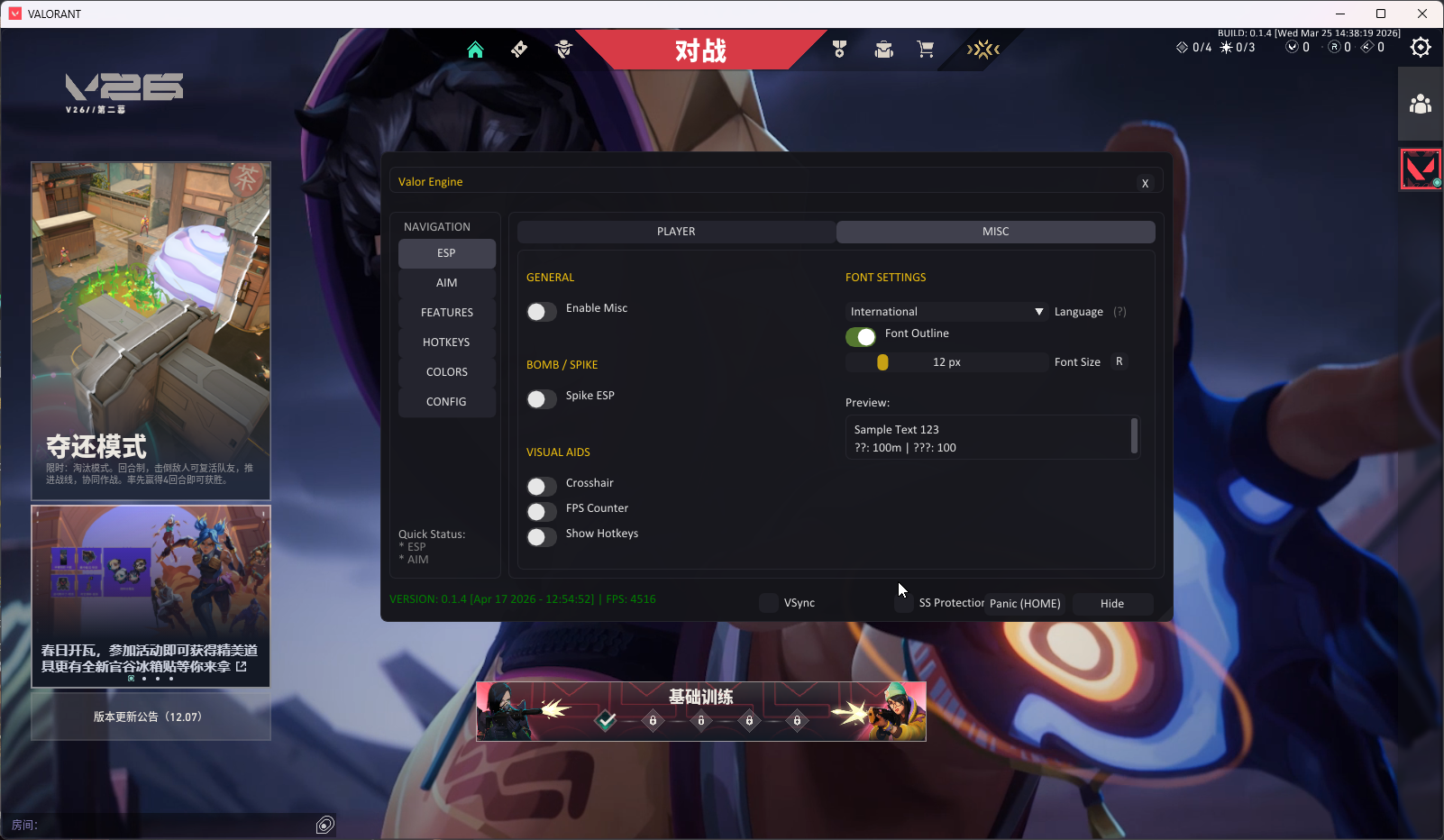Tick the VSync checkbox

click(x=769, y=603)
